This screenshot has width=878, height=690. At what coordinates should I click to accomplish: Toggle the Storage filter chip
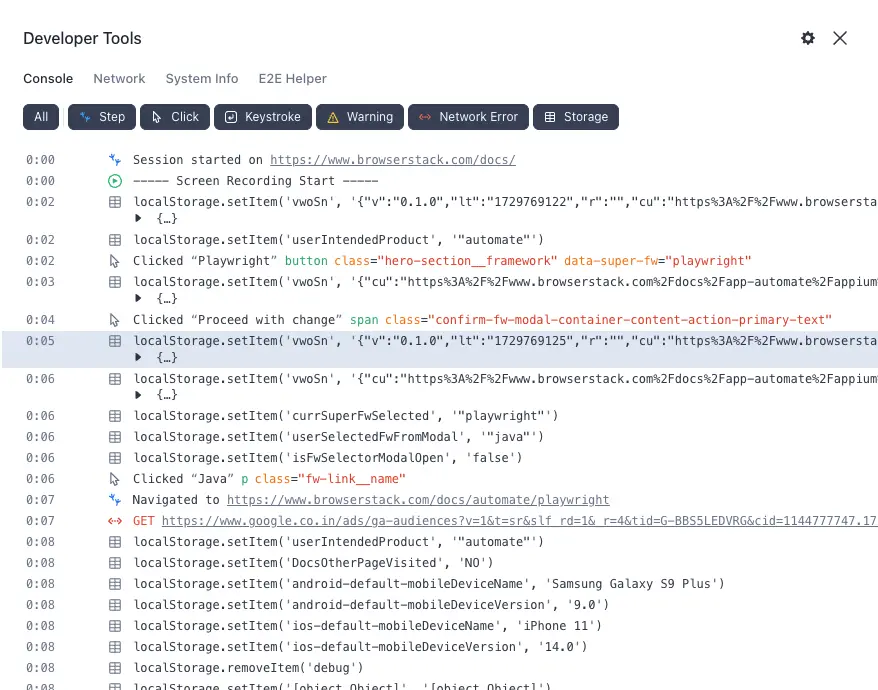575,117
